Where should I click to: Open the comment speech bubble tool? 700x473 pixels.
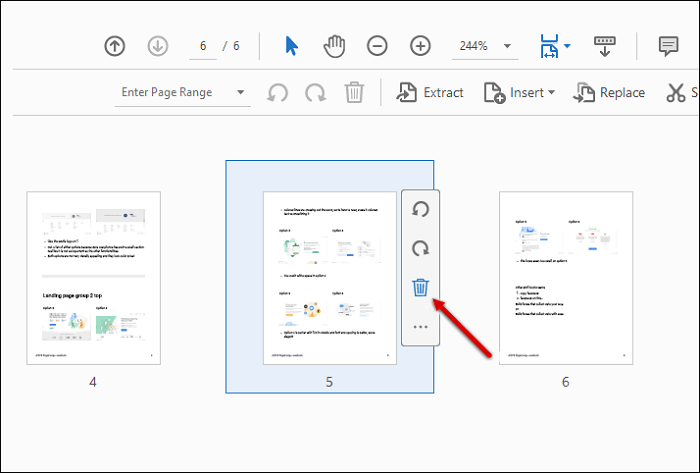(668, 46)
